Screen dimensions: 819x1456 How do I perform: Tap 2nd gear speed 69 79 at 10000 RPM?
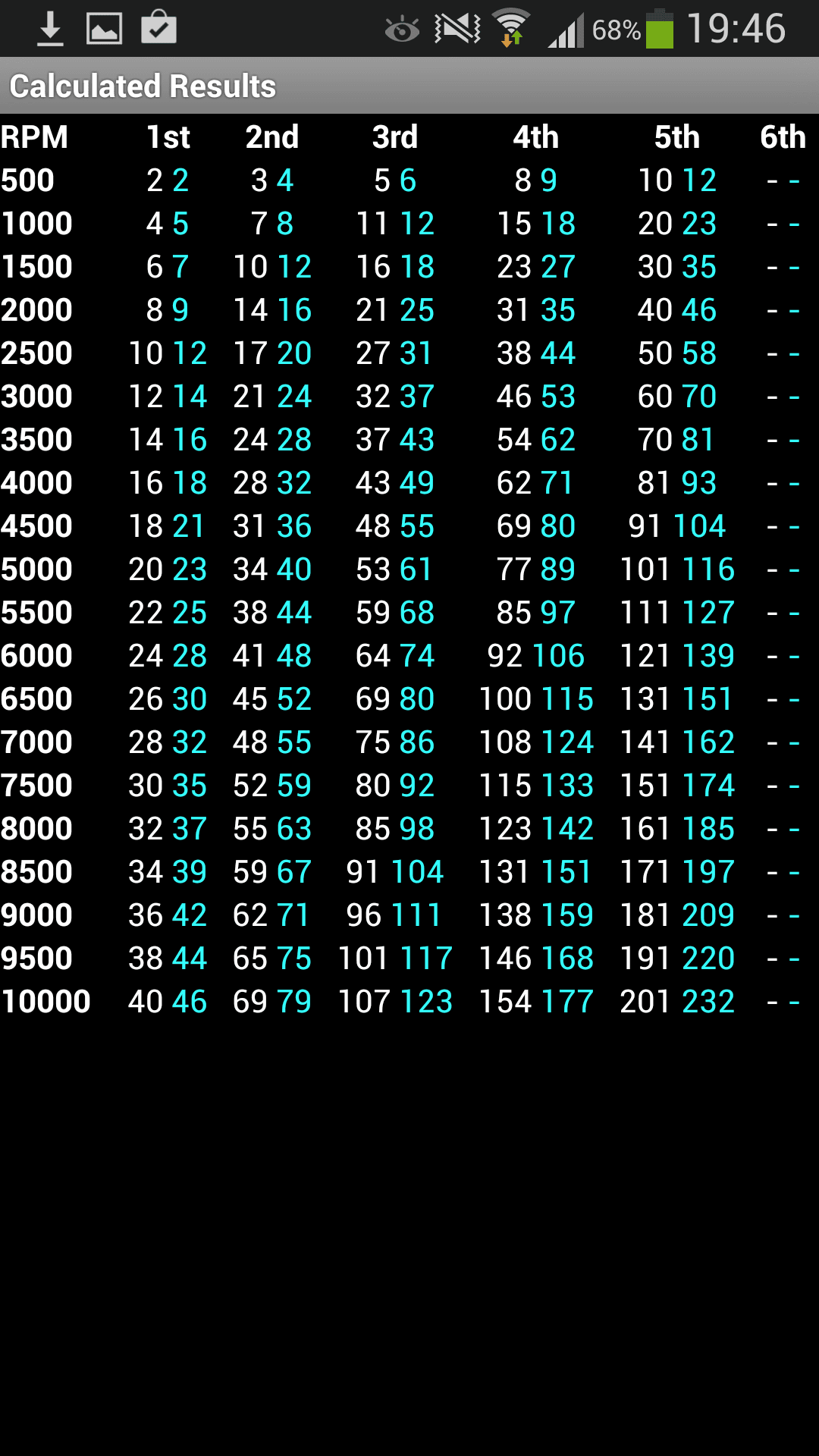pos(272,1002)
